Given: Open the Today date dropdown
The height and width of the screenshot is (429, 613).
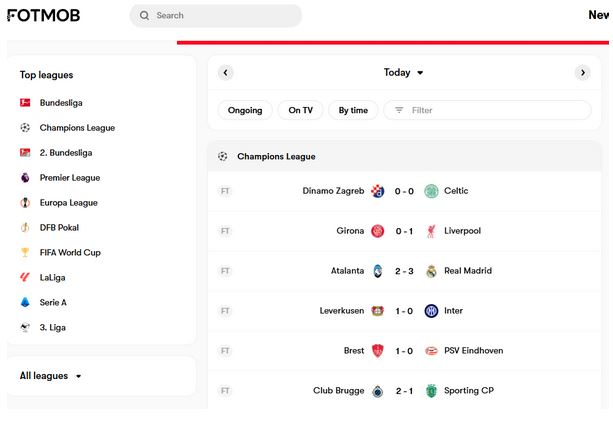Looking at the screenshot, I should pyautogui.click(x=403, y=73).
